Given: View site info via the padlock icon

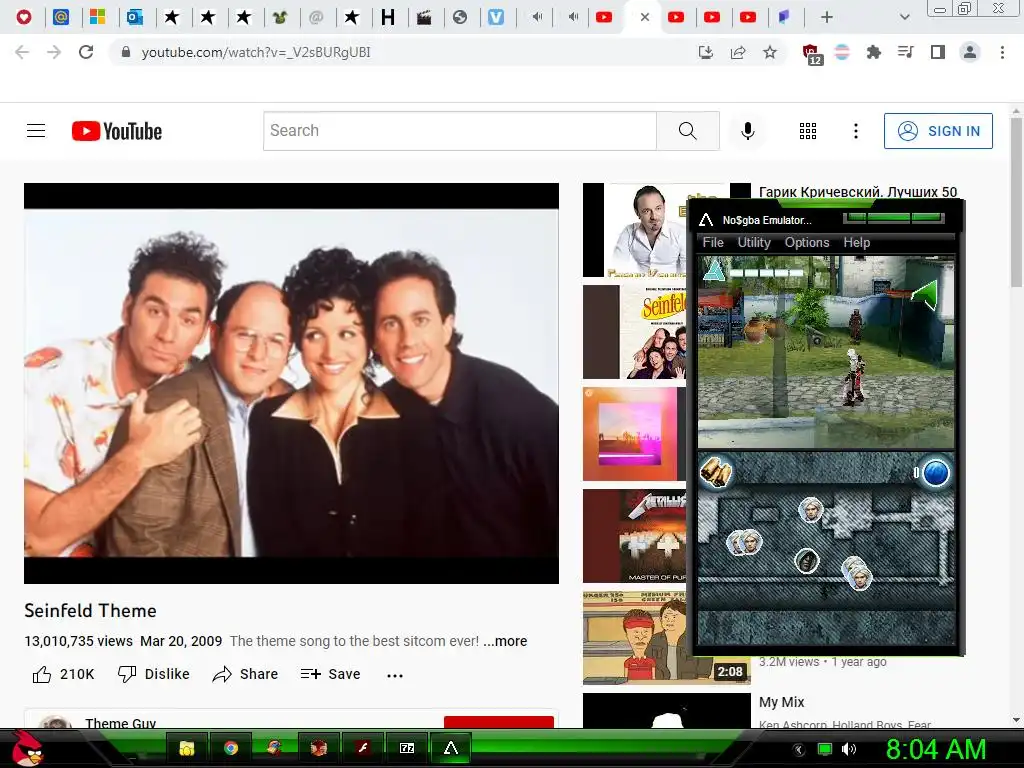Looking at the screenshot, I should coord(126,52).
